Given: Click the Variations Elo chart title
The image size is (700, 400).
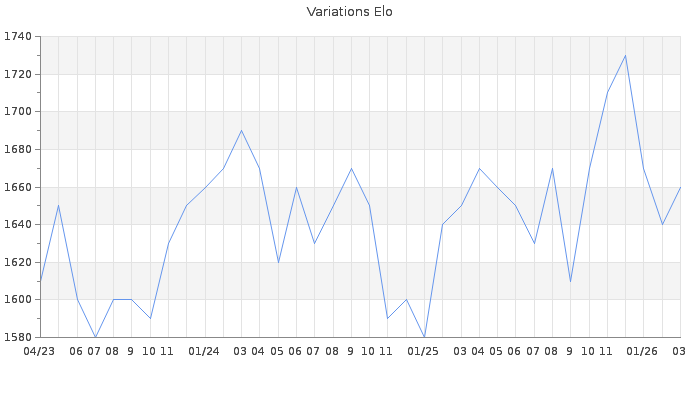Looking at the screenshot, I should [x=349, y=12].
